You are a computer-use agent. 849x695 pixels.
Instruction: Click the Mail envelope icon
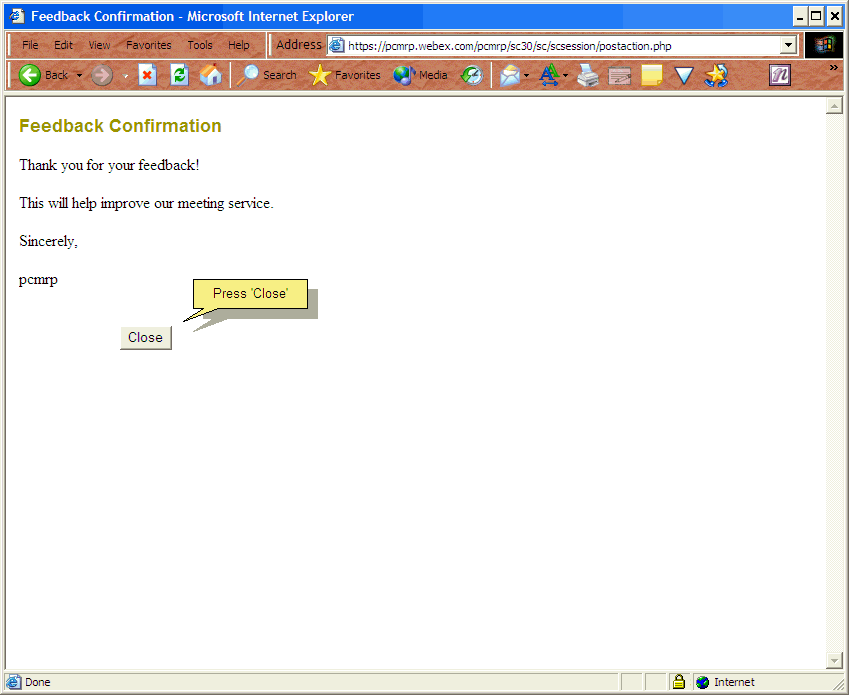510,75
